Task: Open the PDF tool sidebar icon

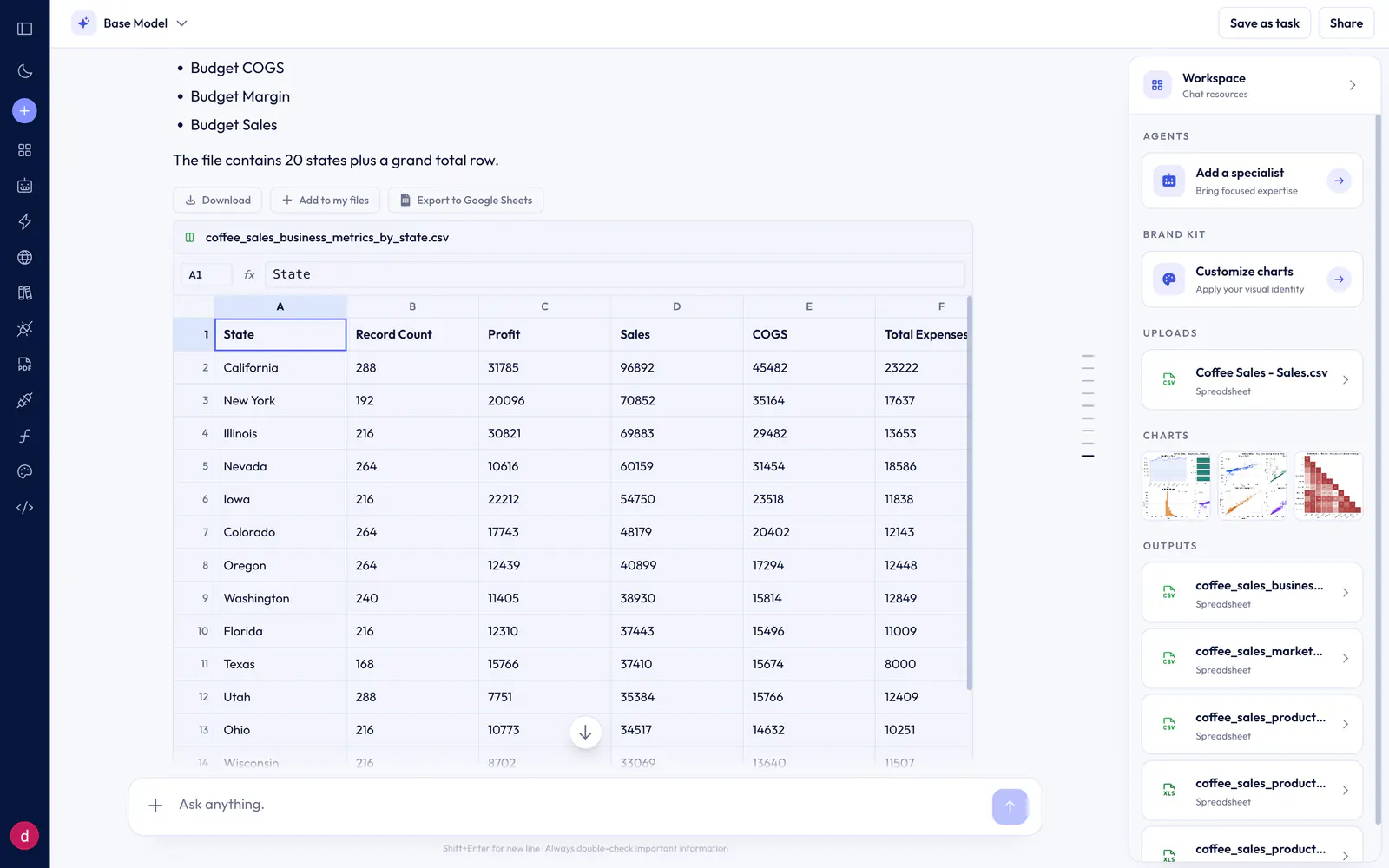Action: click(x=24, y=365)
